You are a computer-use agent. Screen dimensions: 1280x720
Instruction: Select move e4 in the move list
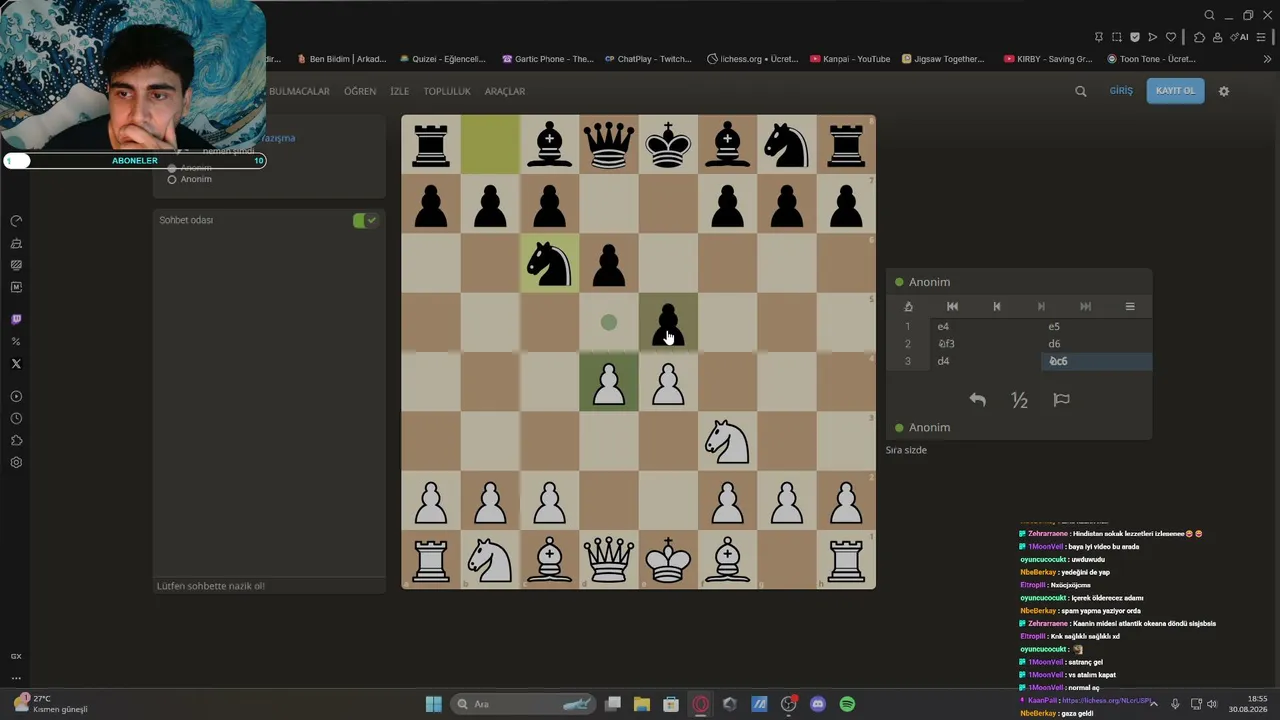click(x=986, y=326)
